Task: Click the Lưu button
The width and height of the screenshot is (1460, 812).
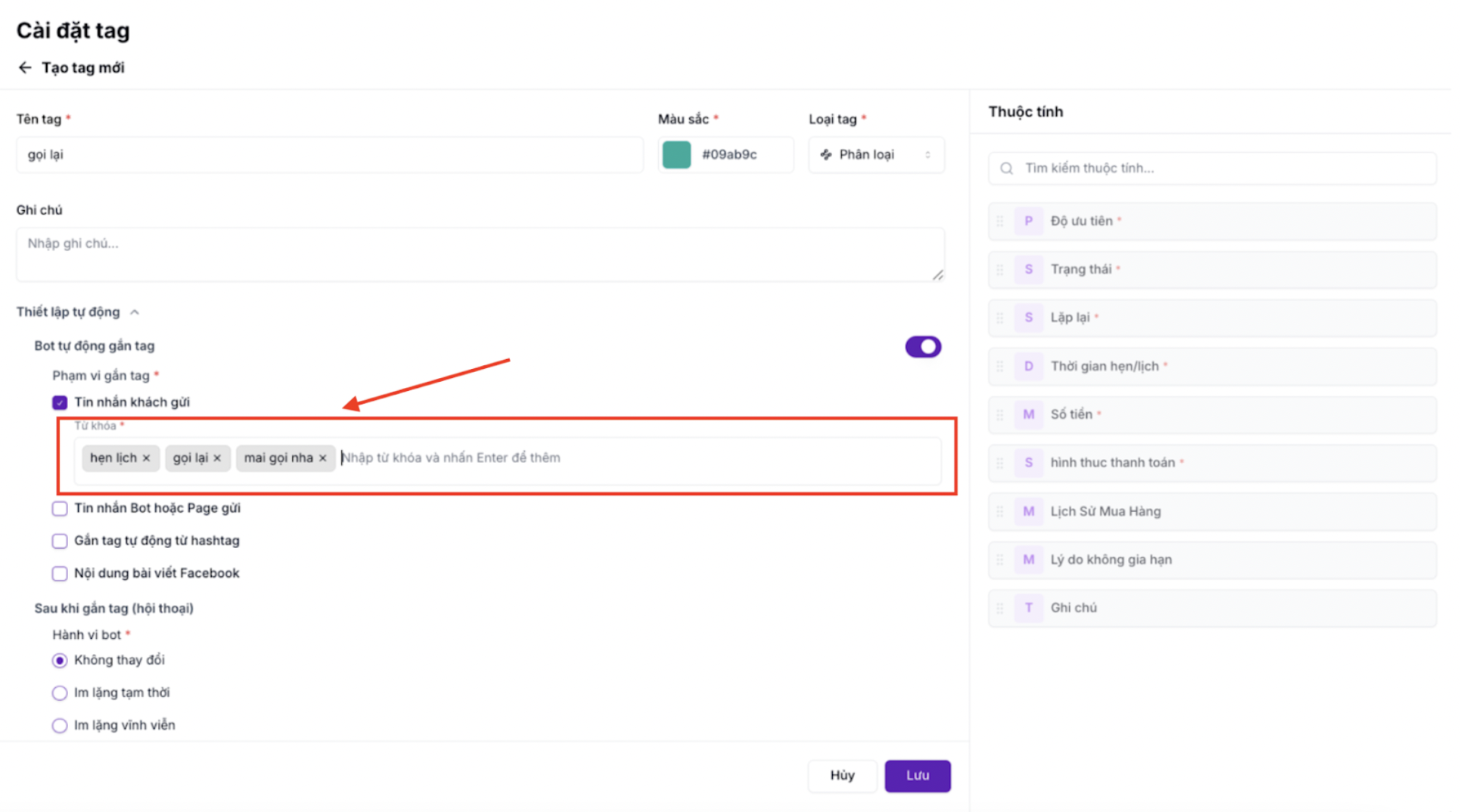Action: pyautogui.click(x=918, y=776)
